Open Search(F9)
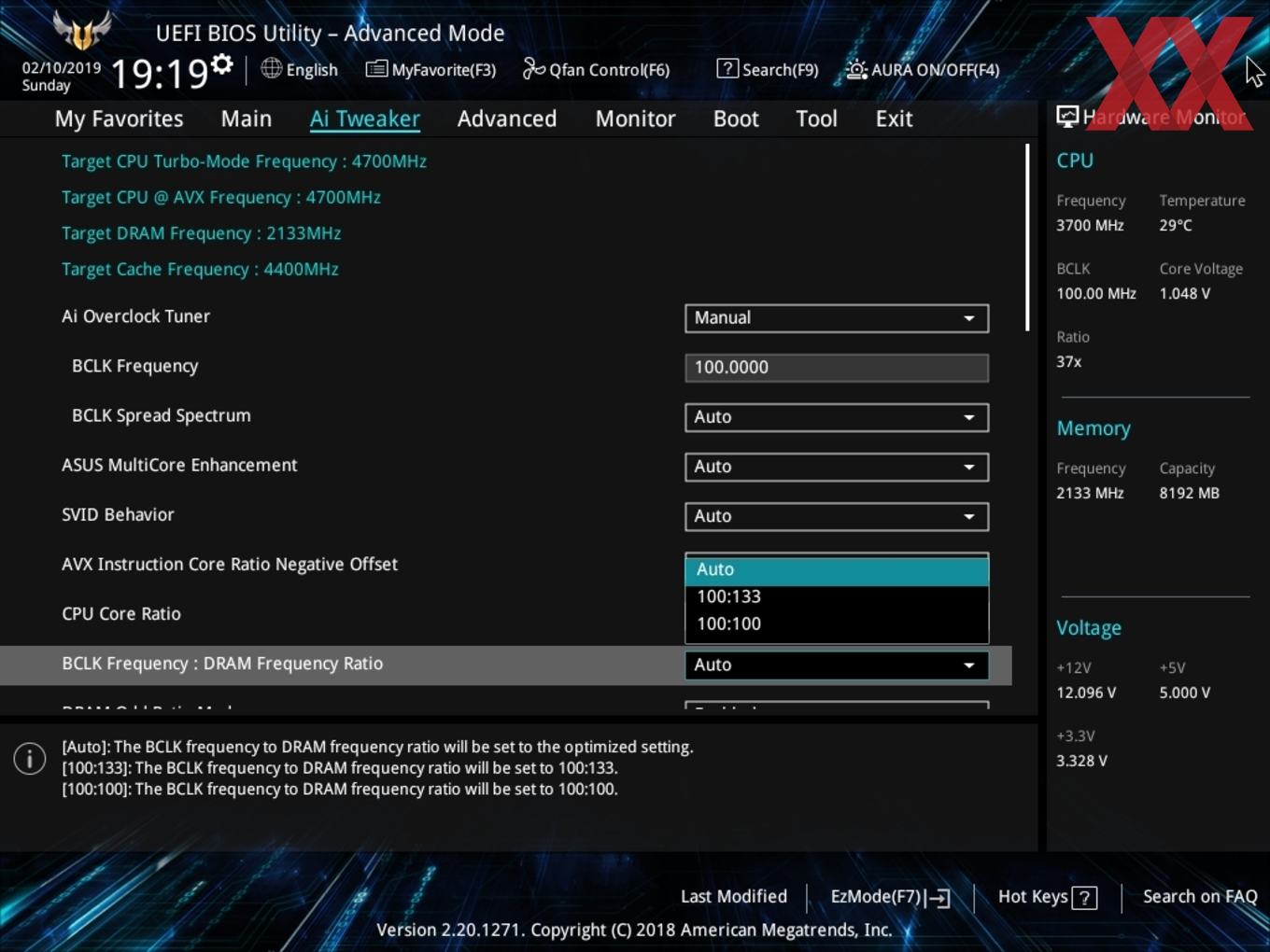This screenshot has width=1270, height=952. point(768,69)
